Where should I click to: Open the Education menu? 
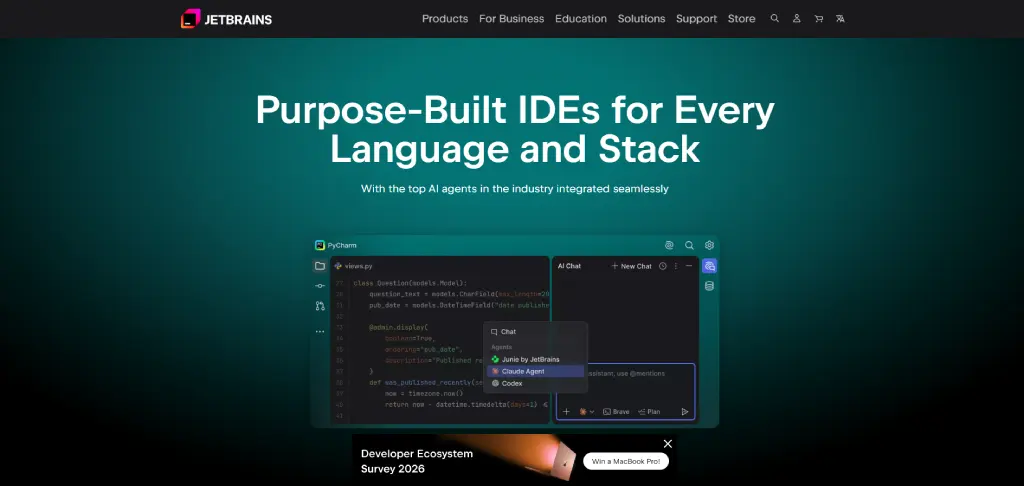click(581, 19)
